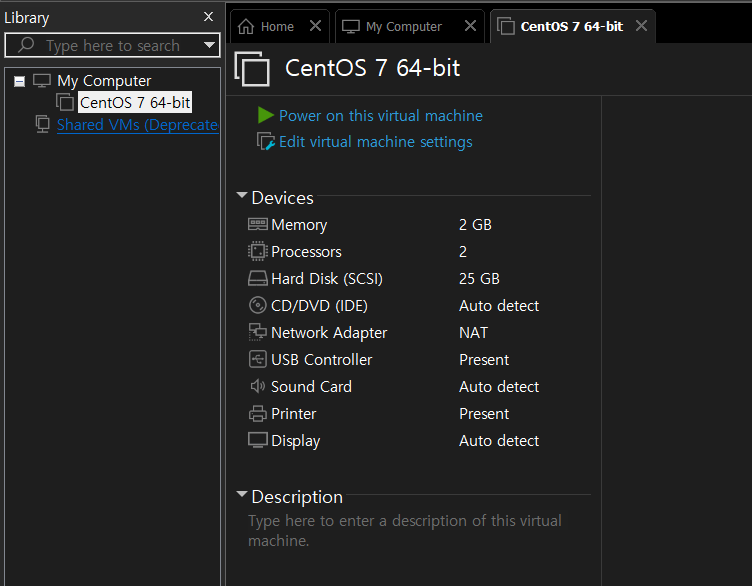Click Power on this virtual machine link
Viewport: 752px width, 586px height.
point(381,116)
